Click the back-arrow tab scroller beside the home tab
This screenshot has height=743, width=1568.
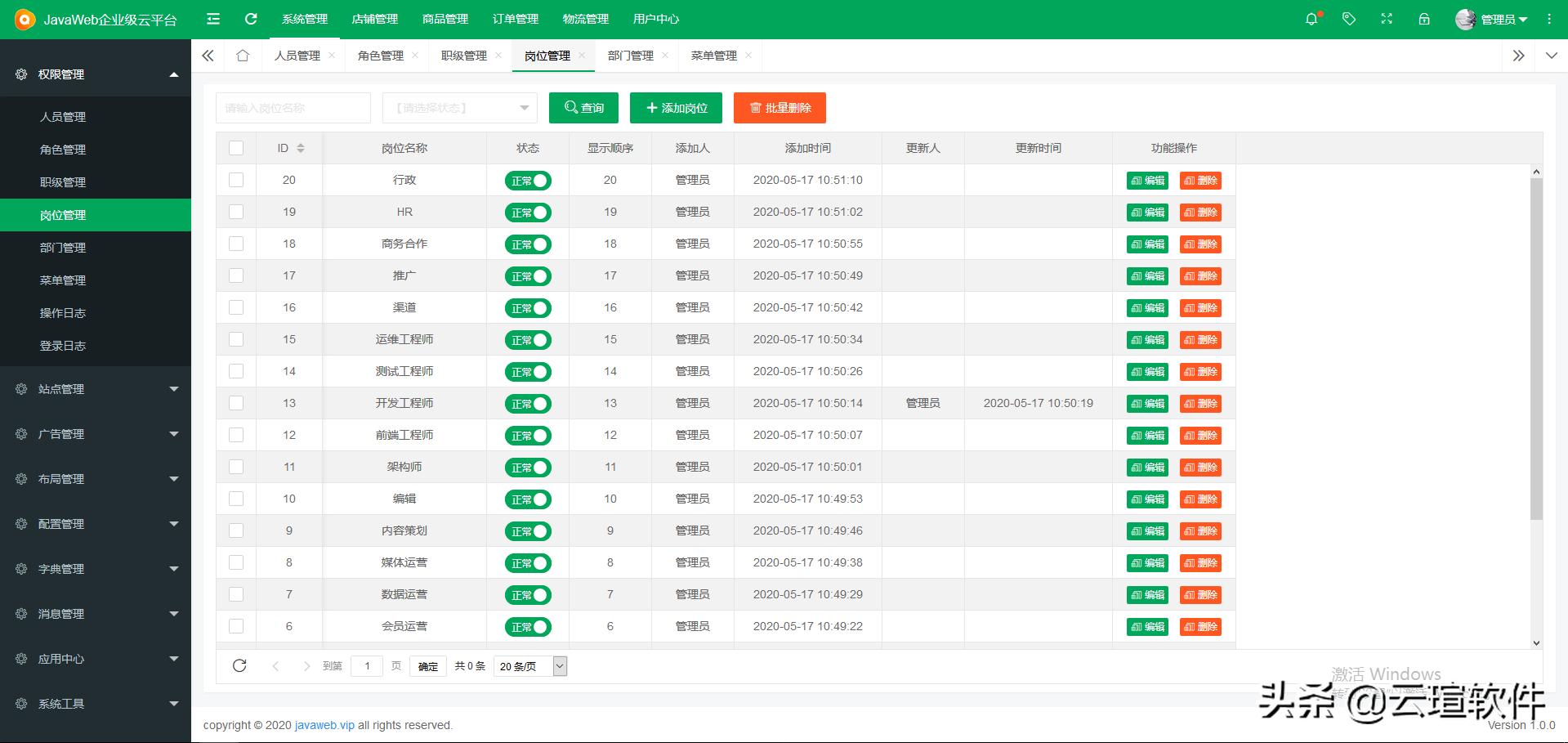207,56
